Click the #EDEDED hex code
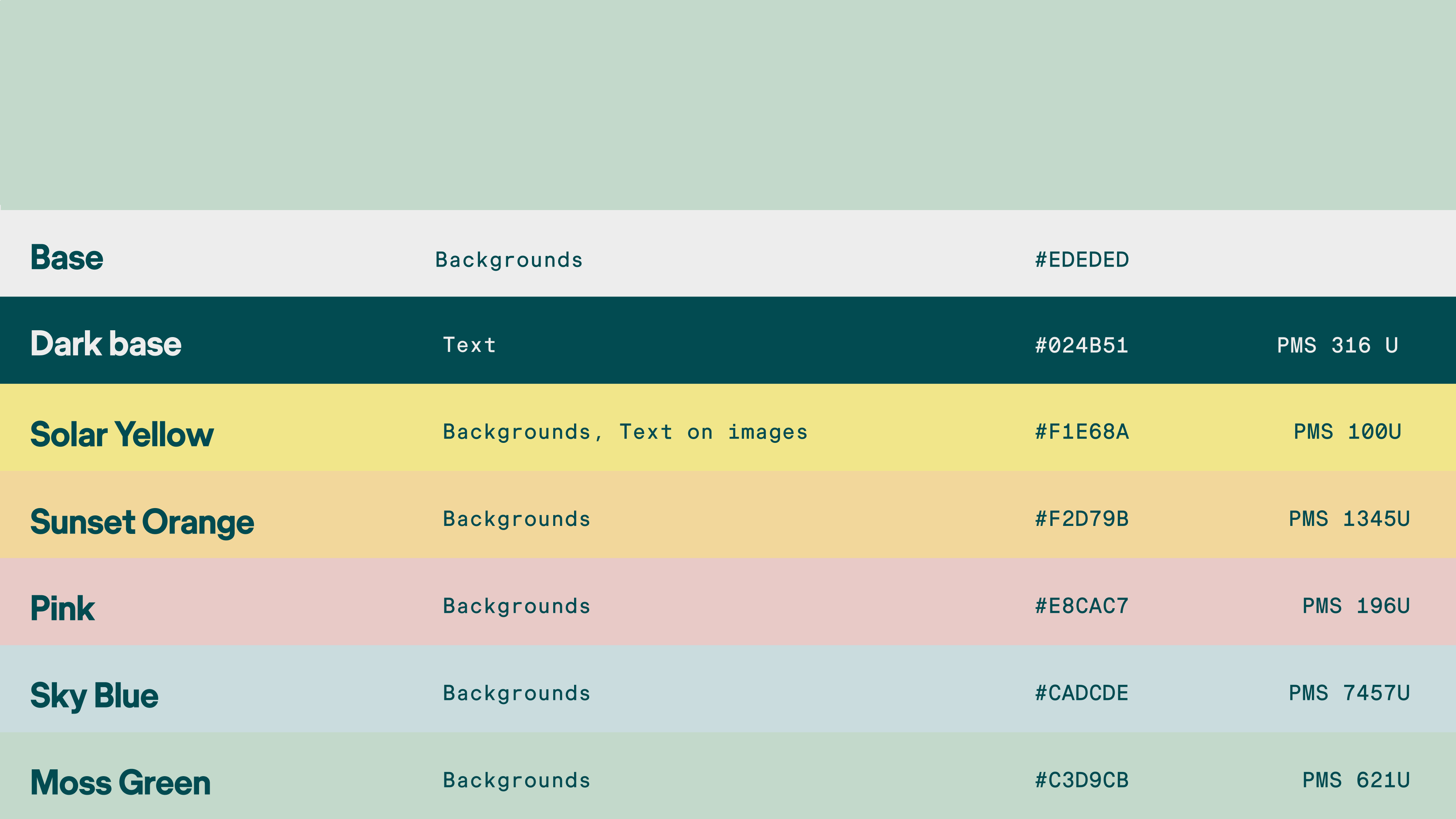Image resolution: width=1456 pixels, height=819 pixels. click(1081, 260)
